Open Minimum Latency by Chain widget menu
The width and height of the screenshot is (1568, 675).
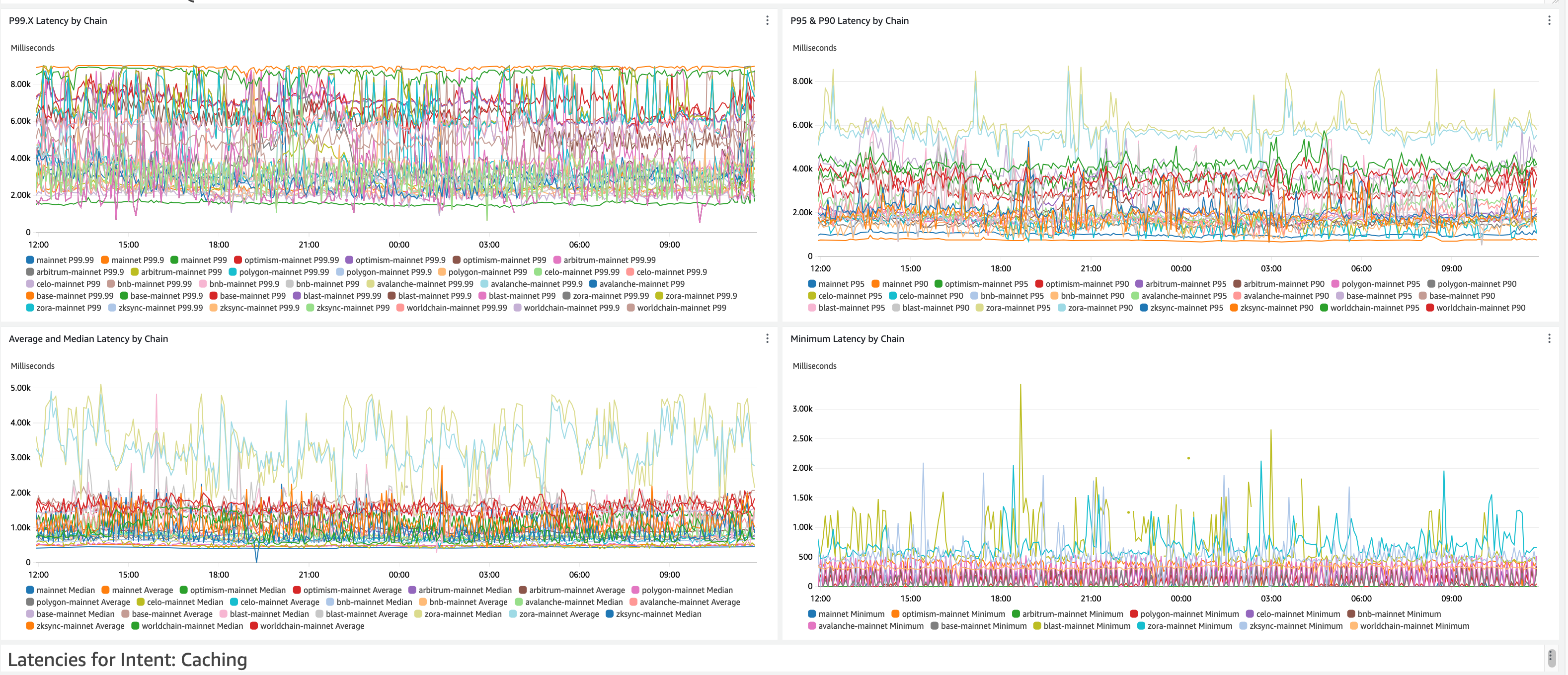click(1549, 338)
